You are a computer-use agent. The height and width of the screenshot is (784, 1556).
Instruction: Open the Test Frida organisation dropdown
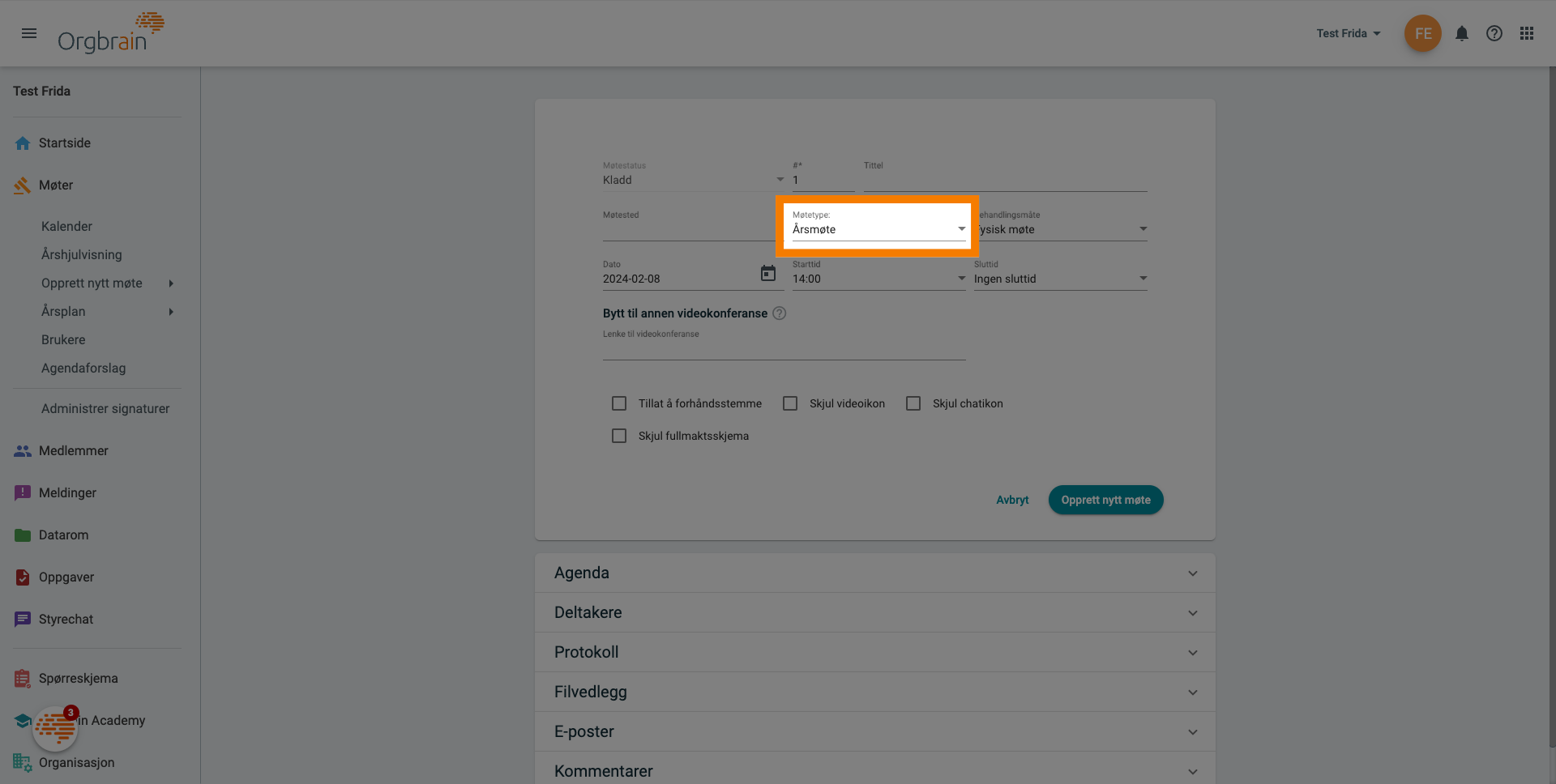pos(1349,33)
